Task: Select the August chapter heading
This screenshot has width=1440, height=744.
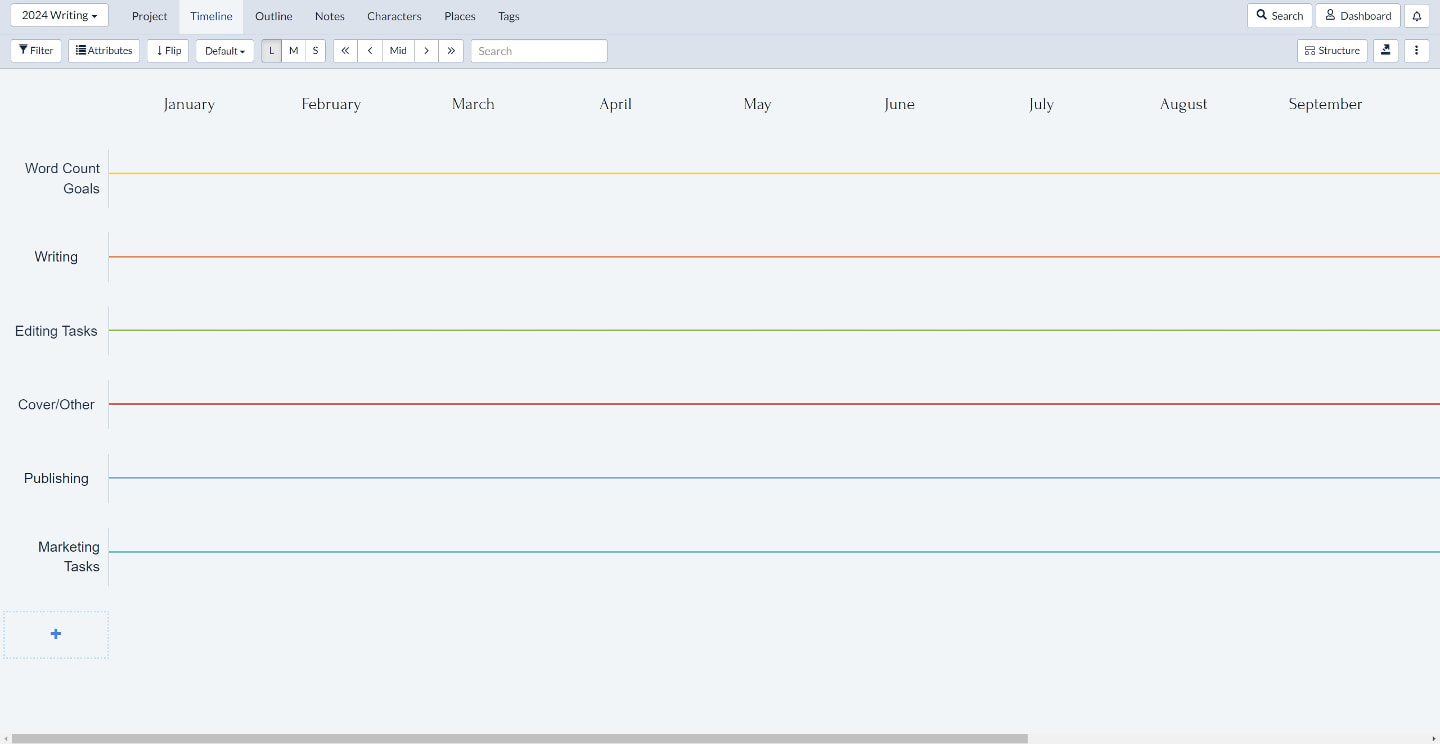Action: pyautogui.click(x=1184, y=104)
